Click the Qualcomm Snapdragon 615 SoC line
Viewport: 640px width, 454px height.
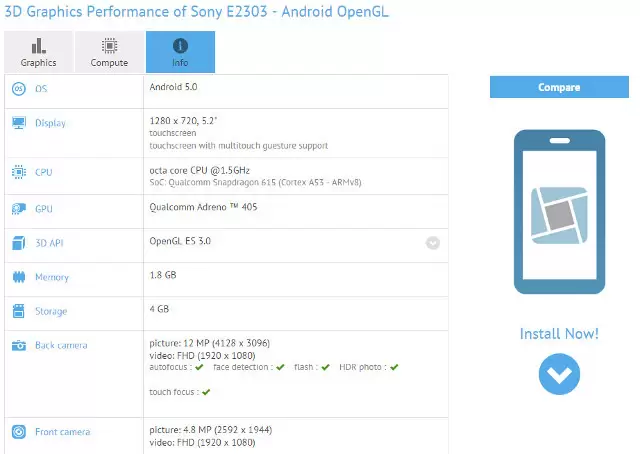coord(256,182)
